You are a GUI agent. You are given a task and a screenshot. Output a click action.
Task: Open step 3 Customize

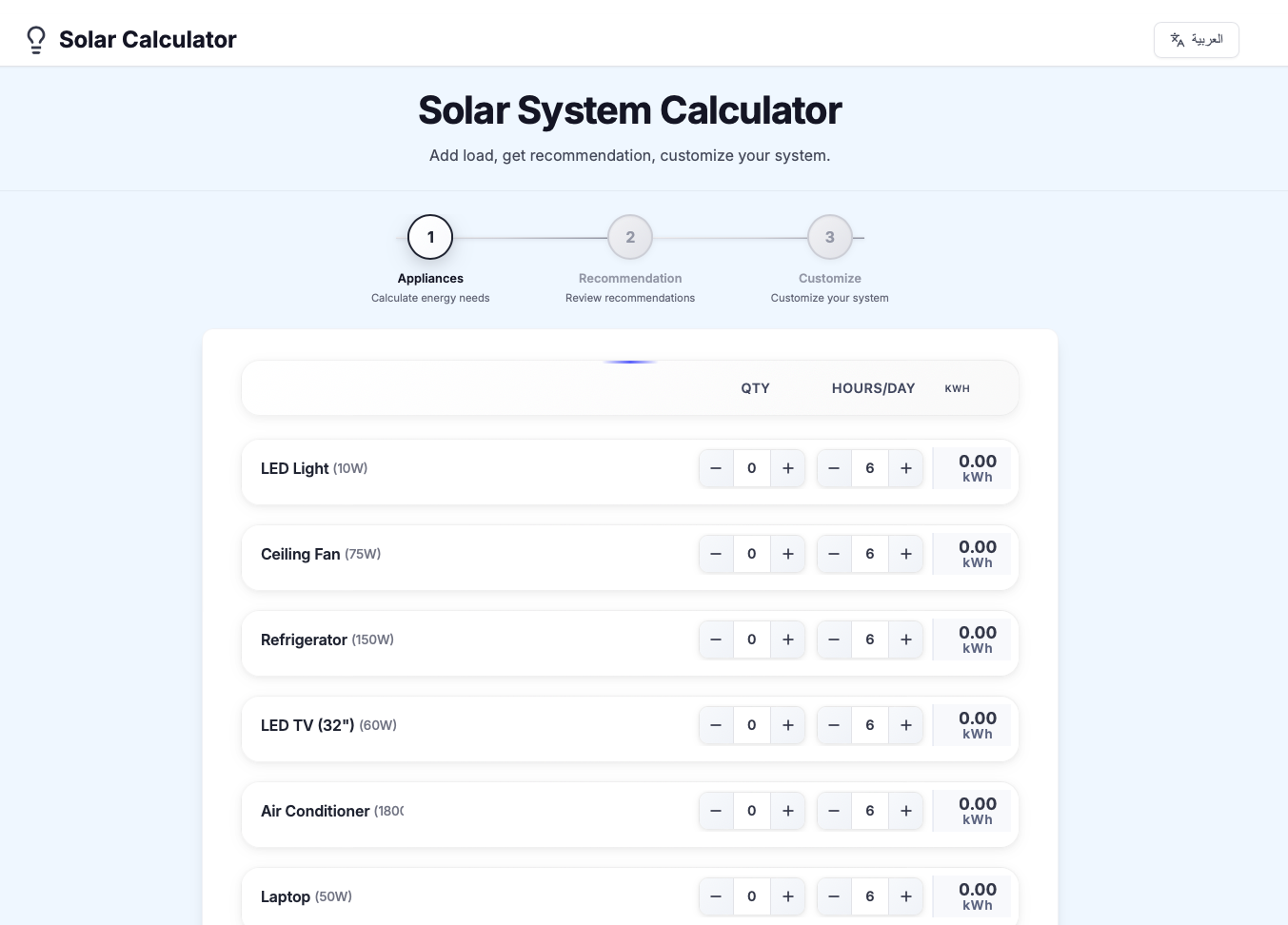[829, 237]
